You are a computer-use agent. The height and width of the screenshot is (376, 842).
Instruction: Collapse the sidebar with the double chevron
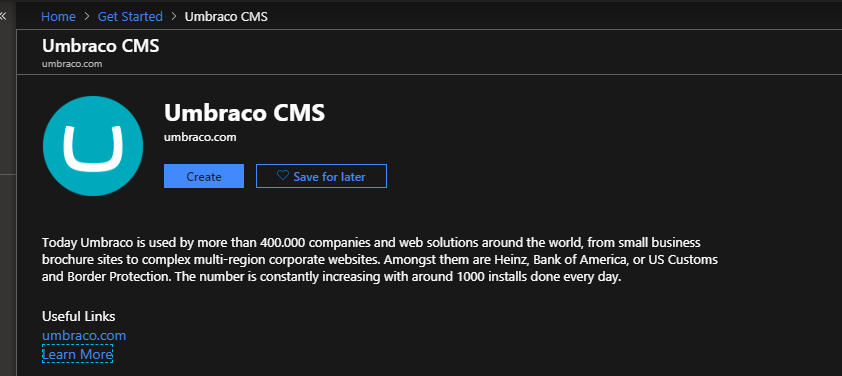[x=3, y=16]
